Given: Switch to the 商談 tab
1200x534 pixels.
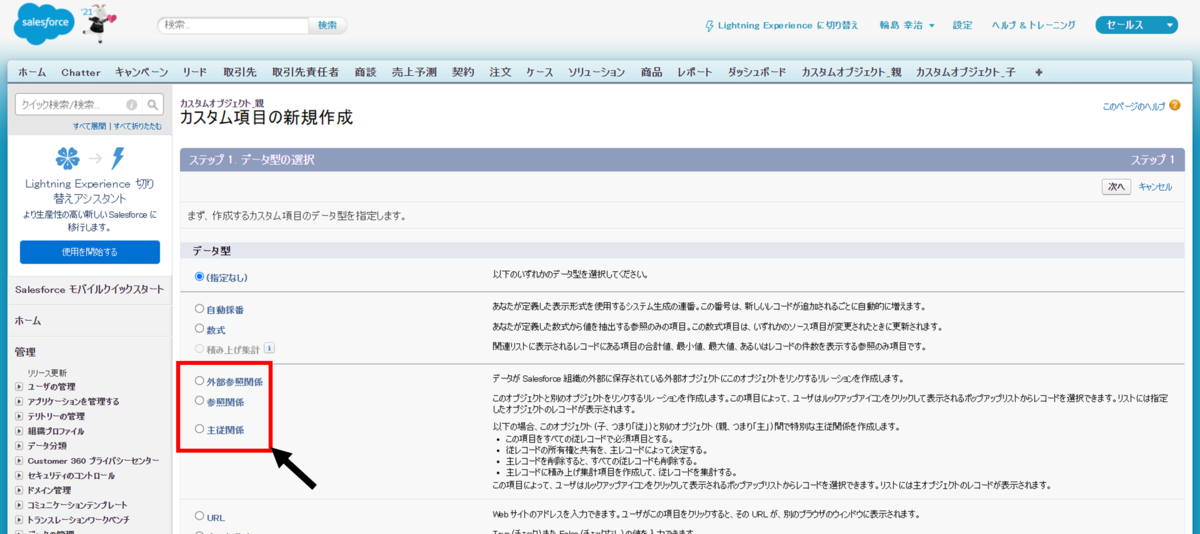Looking at the screenshot, I should pyautogui.click(x=365, y=72).
